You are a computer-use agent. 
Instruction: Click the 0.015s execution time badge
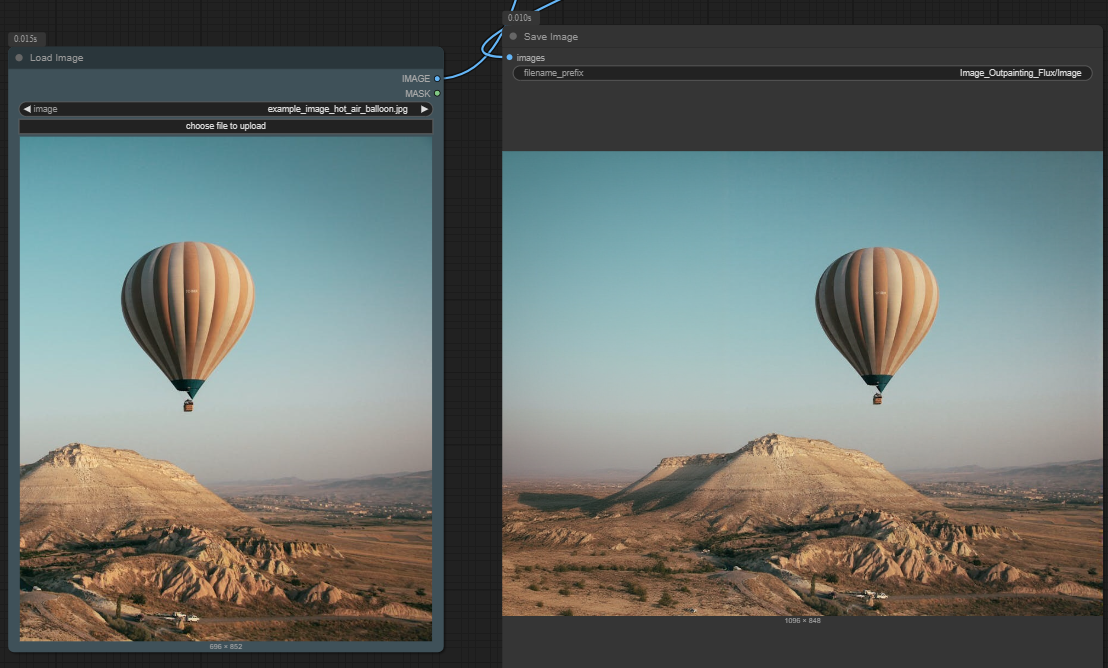pyautogui.click(x=25, y=39)
